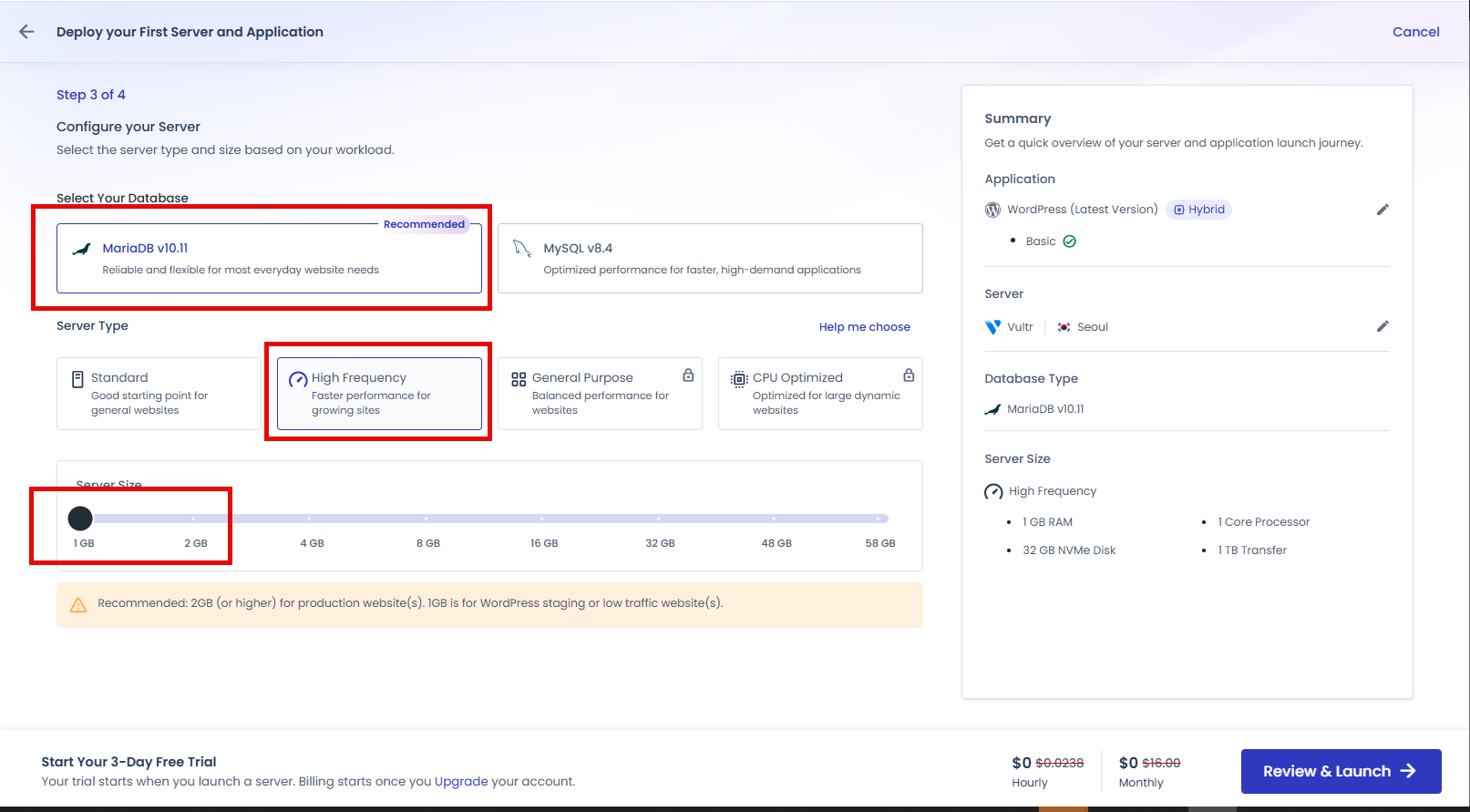Image resolution: width=1470 pixels, height=812 pixels.
Task: Edit the Application in the summary
Action: coord(1383,210)
